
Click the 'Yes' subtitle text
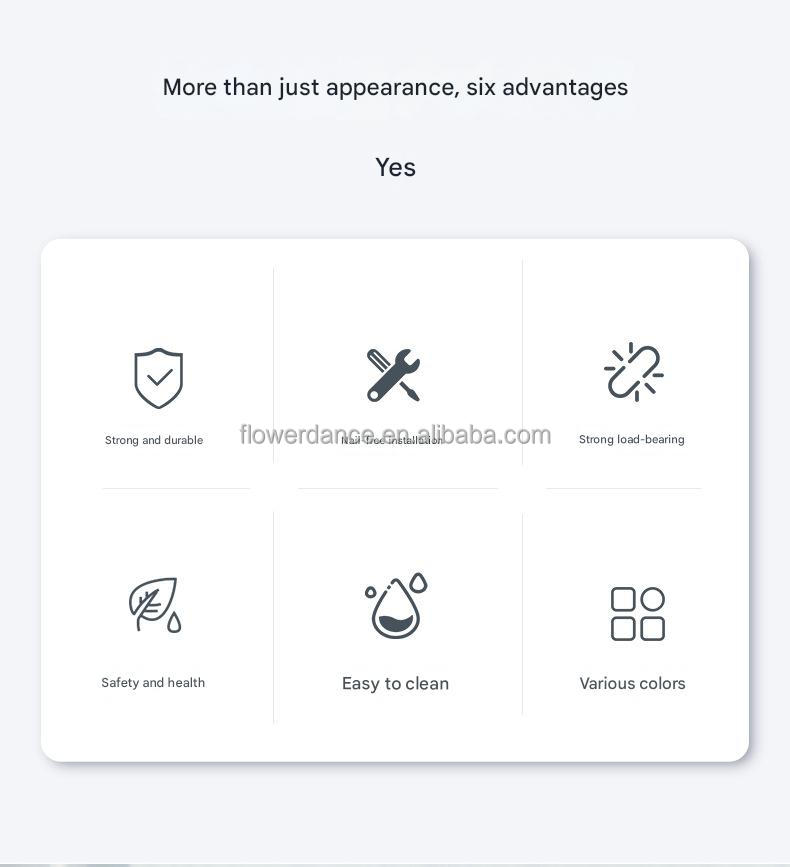pyautogui.click(x=395, y=167)
